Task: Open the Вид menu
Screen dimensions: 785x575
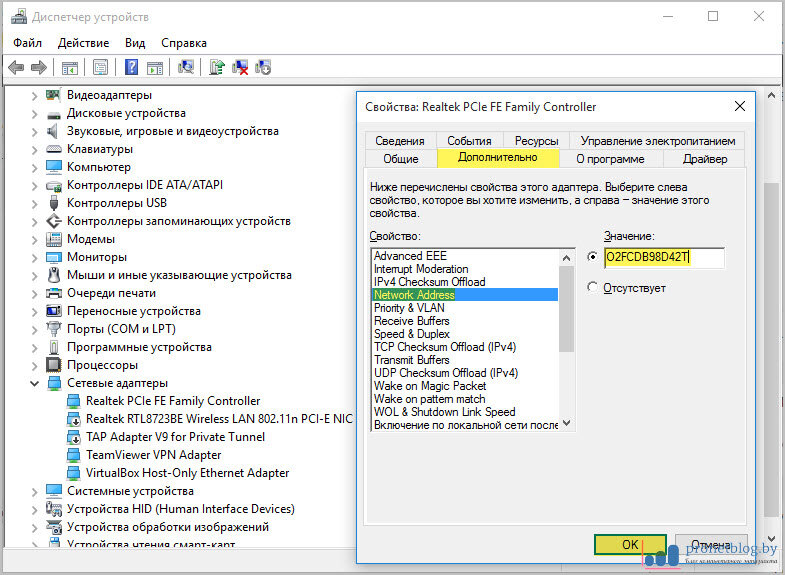Action: click(x=135, y=43)
